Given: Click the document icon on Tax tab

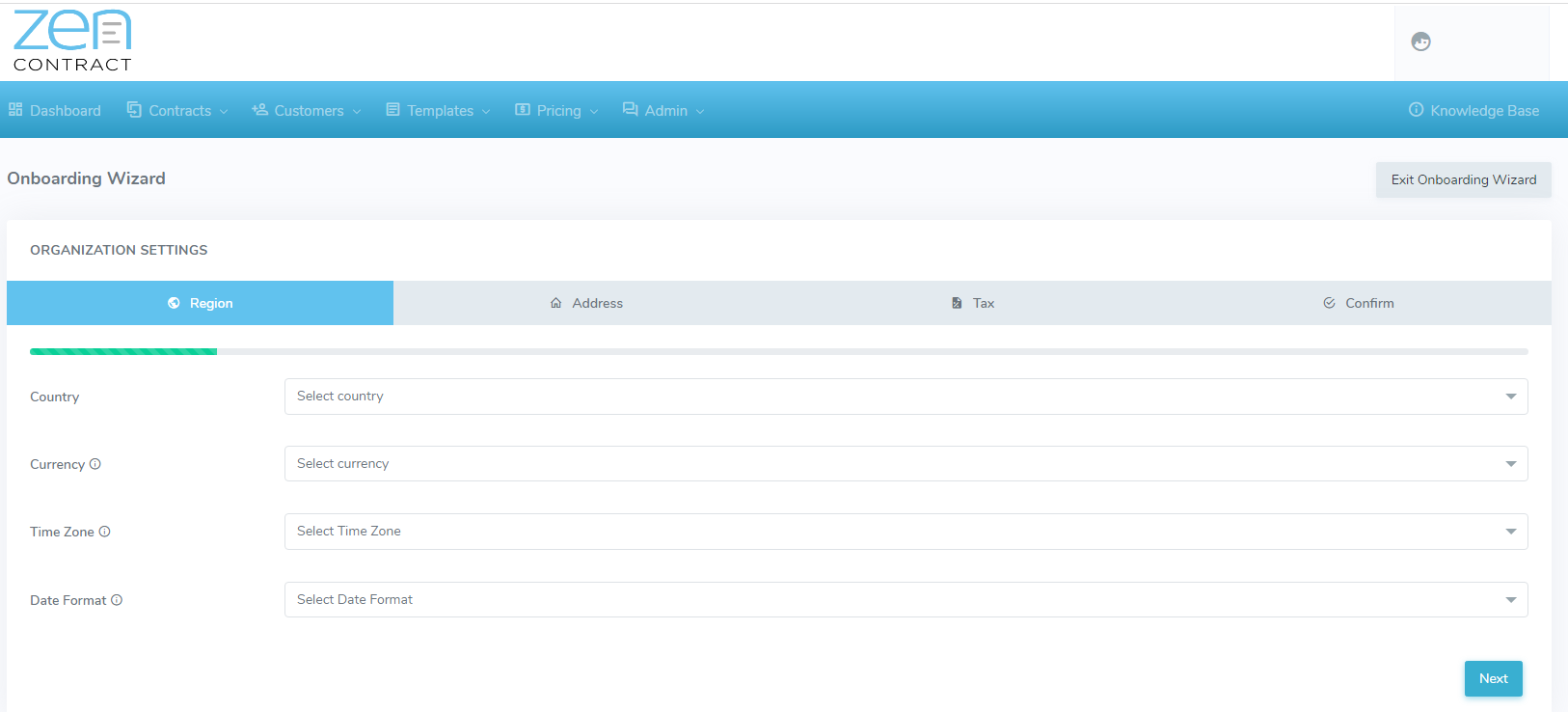Looking at the screenshot, I should [x=957, y=303].
